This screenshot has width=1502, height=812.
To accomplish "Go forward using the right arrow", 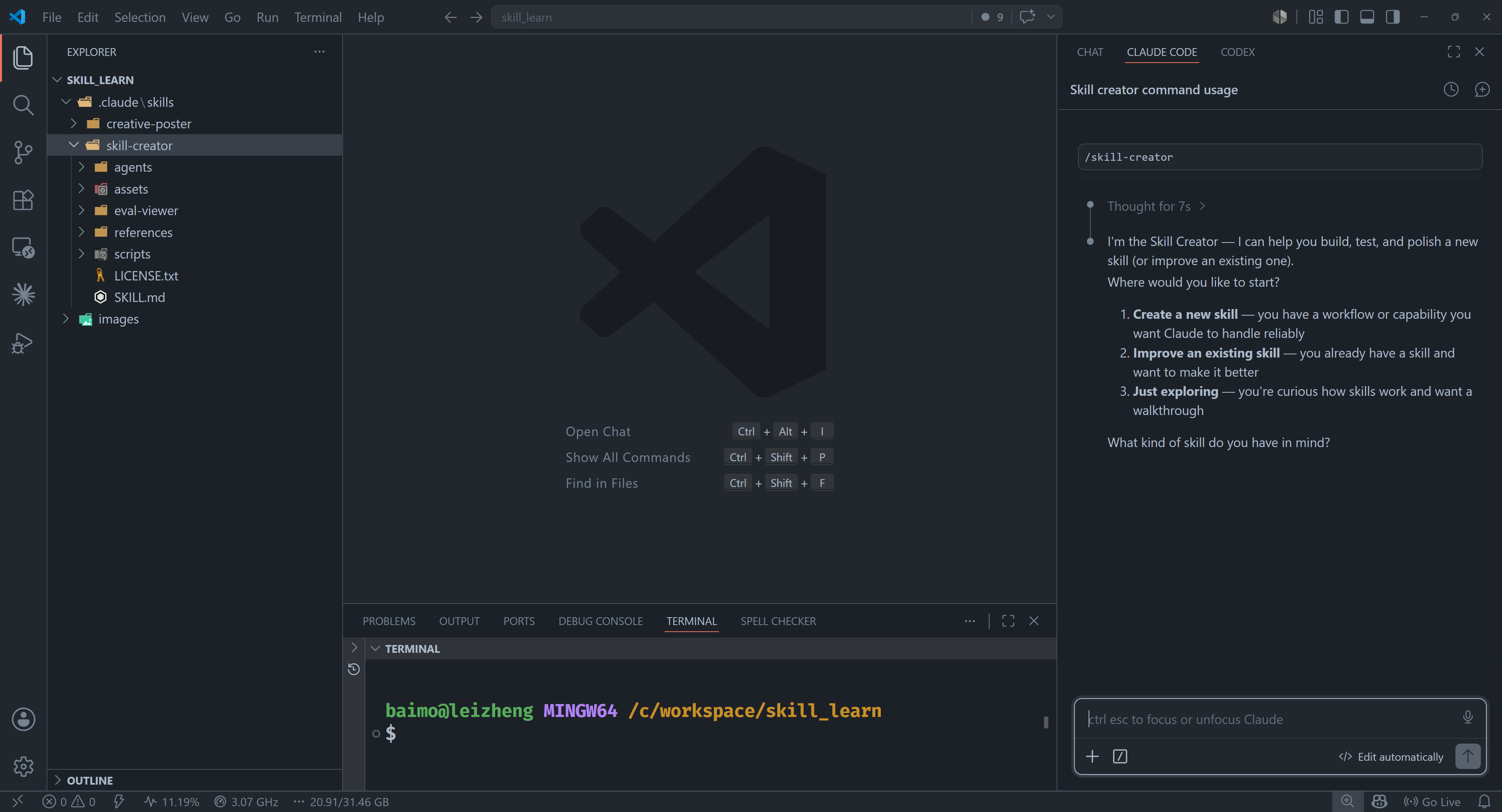I will click(x=476, y=18).
